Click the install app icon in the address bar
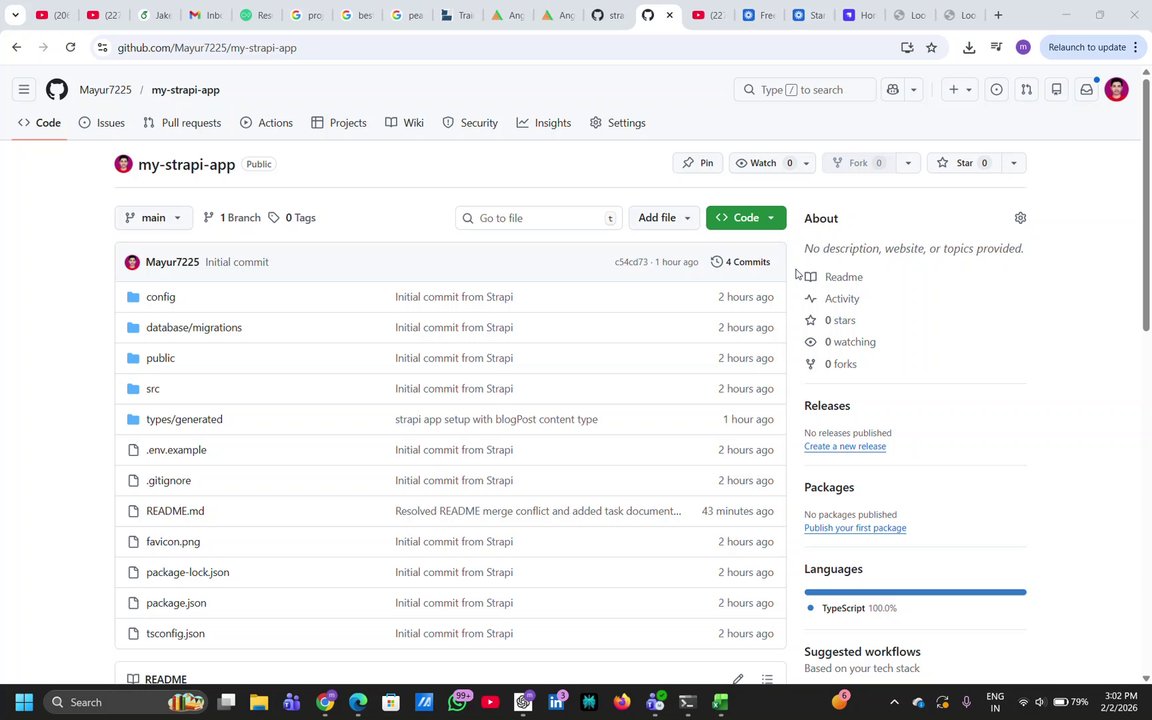The height and width of the screenshot is (720, 1152). tap(907, 47)
